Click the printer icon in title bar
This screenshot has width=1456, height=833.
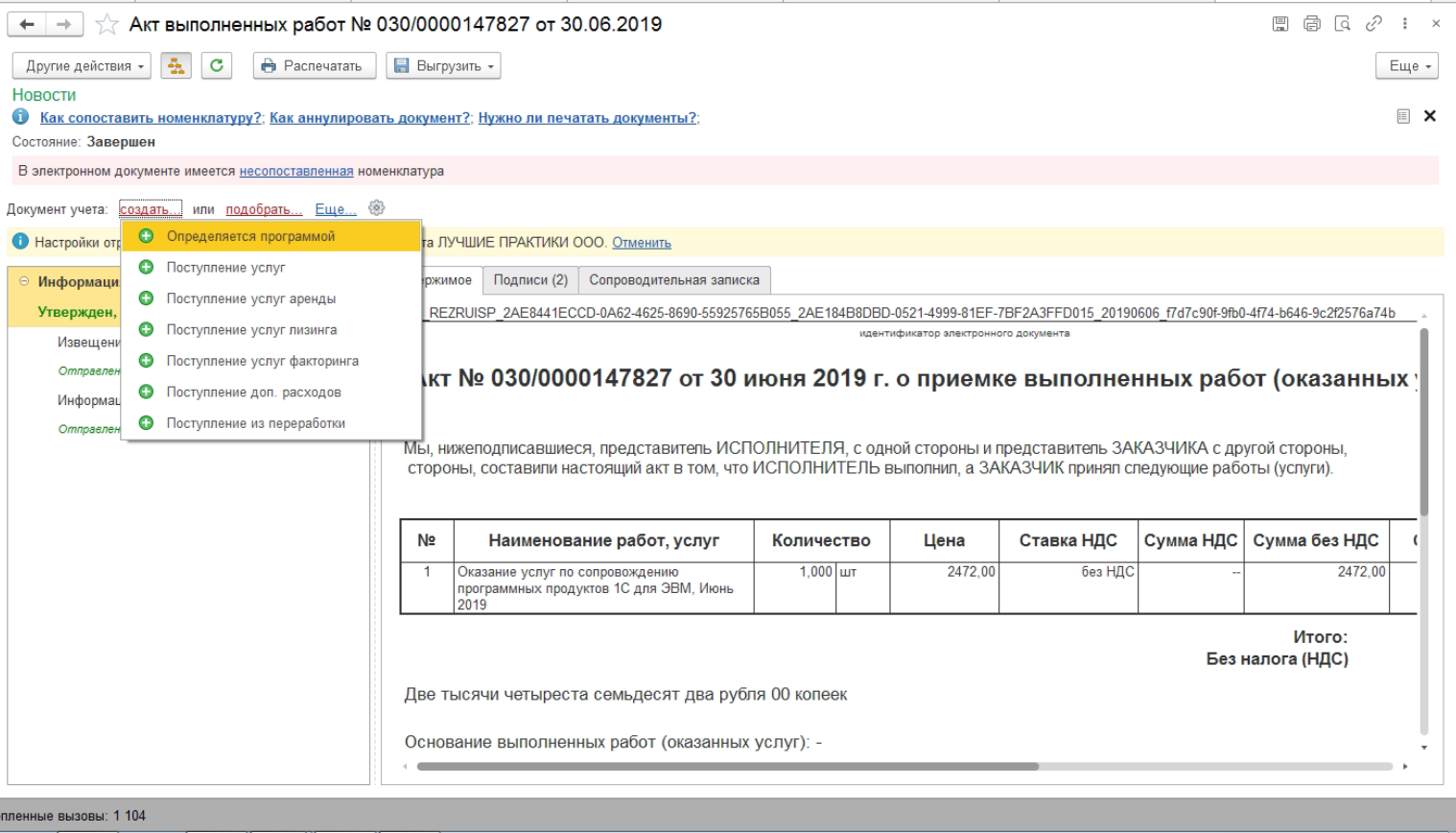[x=1311, y=24]
